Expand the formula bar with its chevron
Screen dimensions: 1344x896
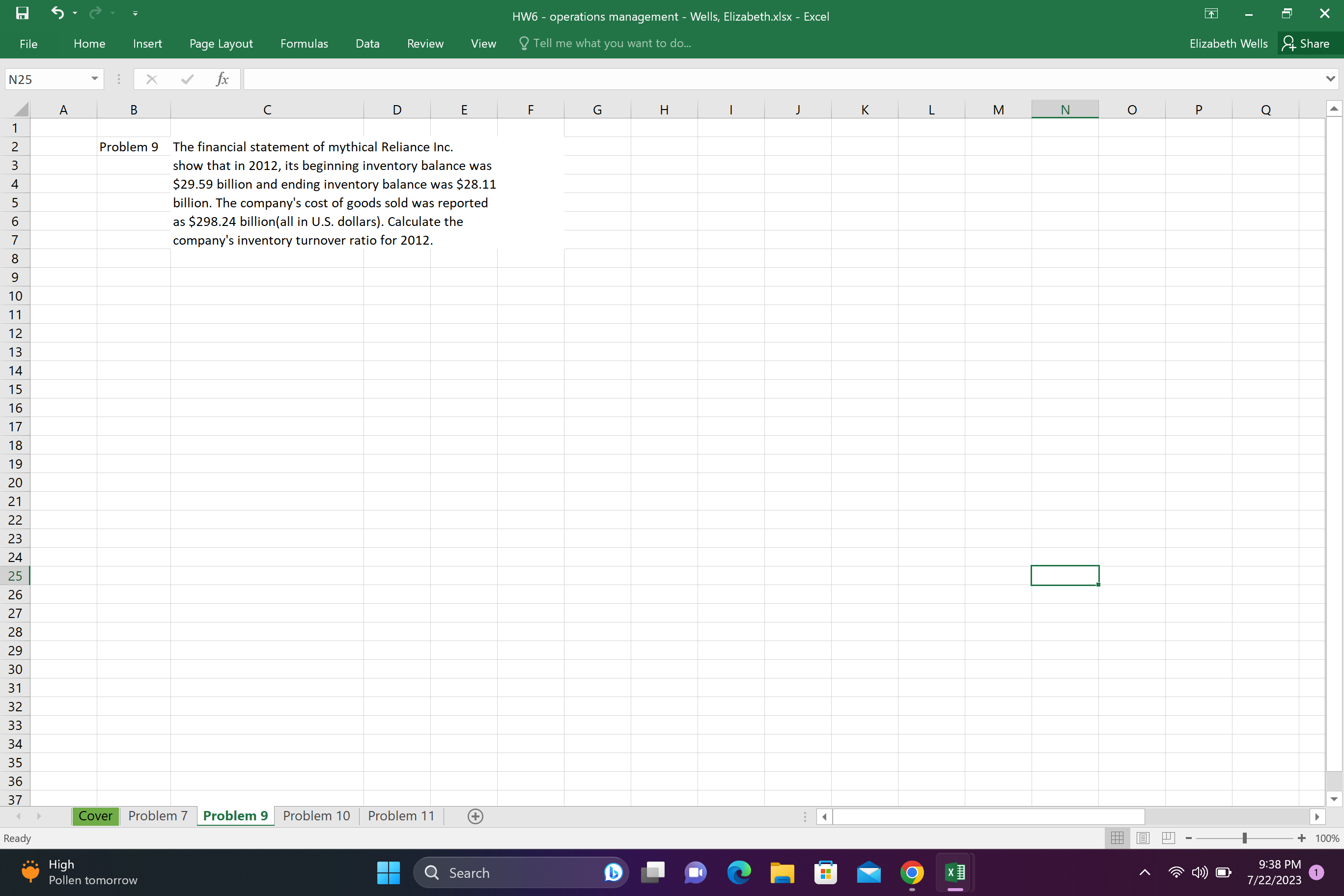pyautogui.click(x=1330, y=79)
